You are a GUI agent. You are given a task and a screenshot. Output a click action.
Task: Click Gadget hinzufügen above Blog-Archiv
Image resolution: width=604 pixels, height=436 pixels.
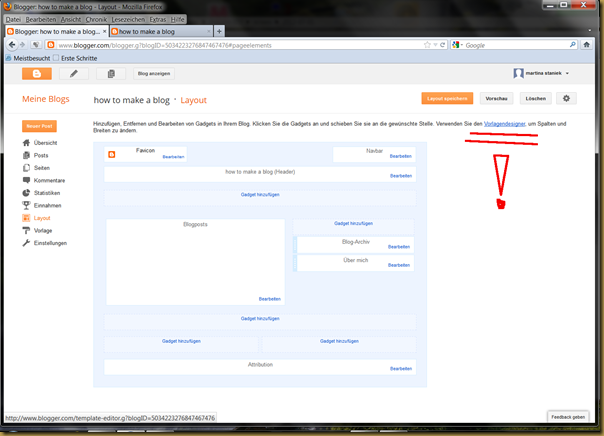click(353, 223)
